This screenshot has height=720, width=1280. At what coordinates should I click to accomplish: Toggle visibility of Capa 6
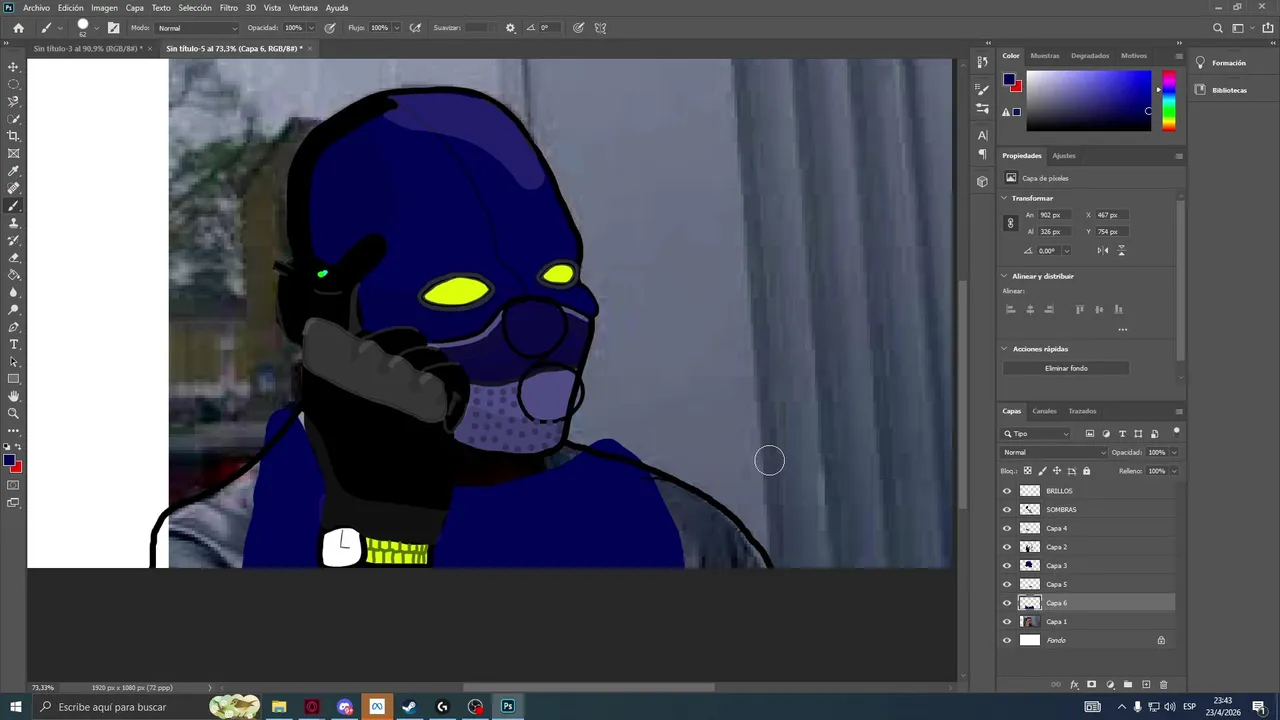(x=1007, y=603)
